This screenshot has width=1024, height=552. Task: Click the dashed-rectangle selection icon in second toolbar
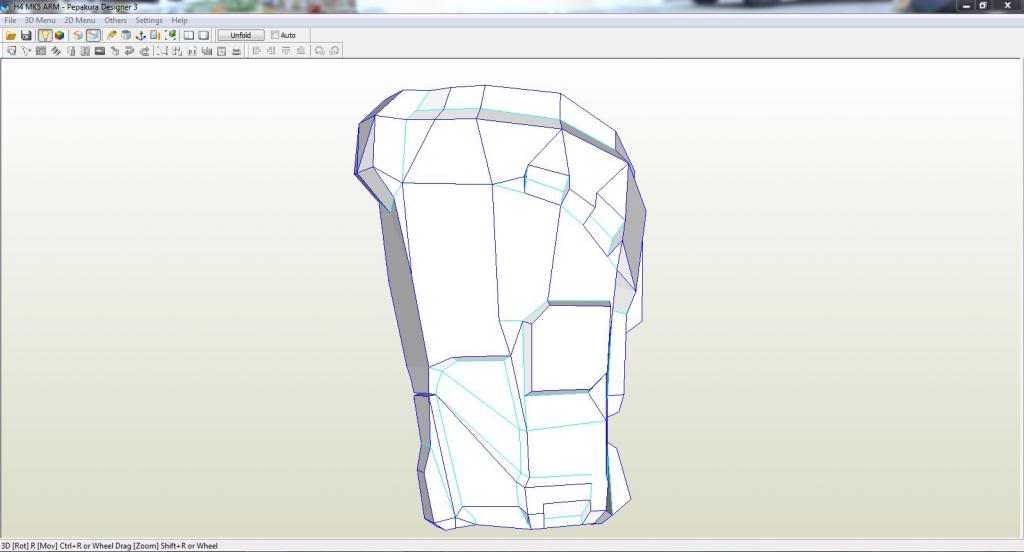click(161, 51)
